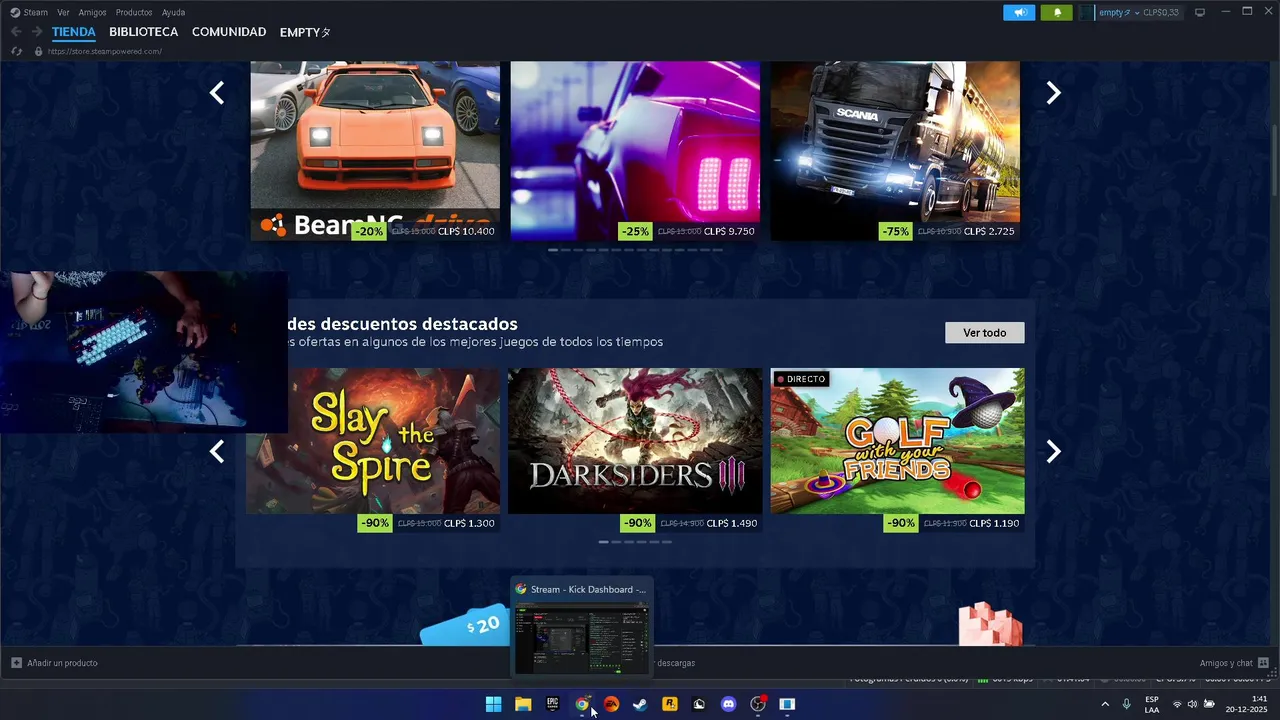Click Ver todo for featured discounts
The image size is (1280, 720).
[x=985, y=332]
